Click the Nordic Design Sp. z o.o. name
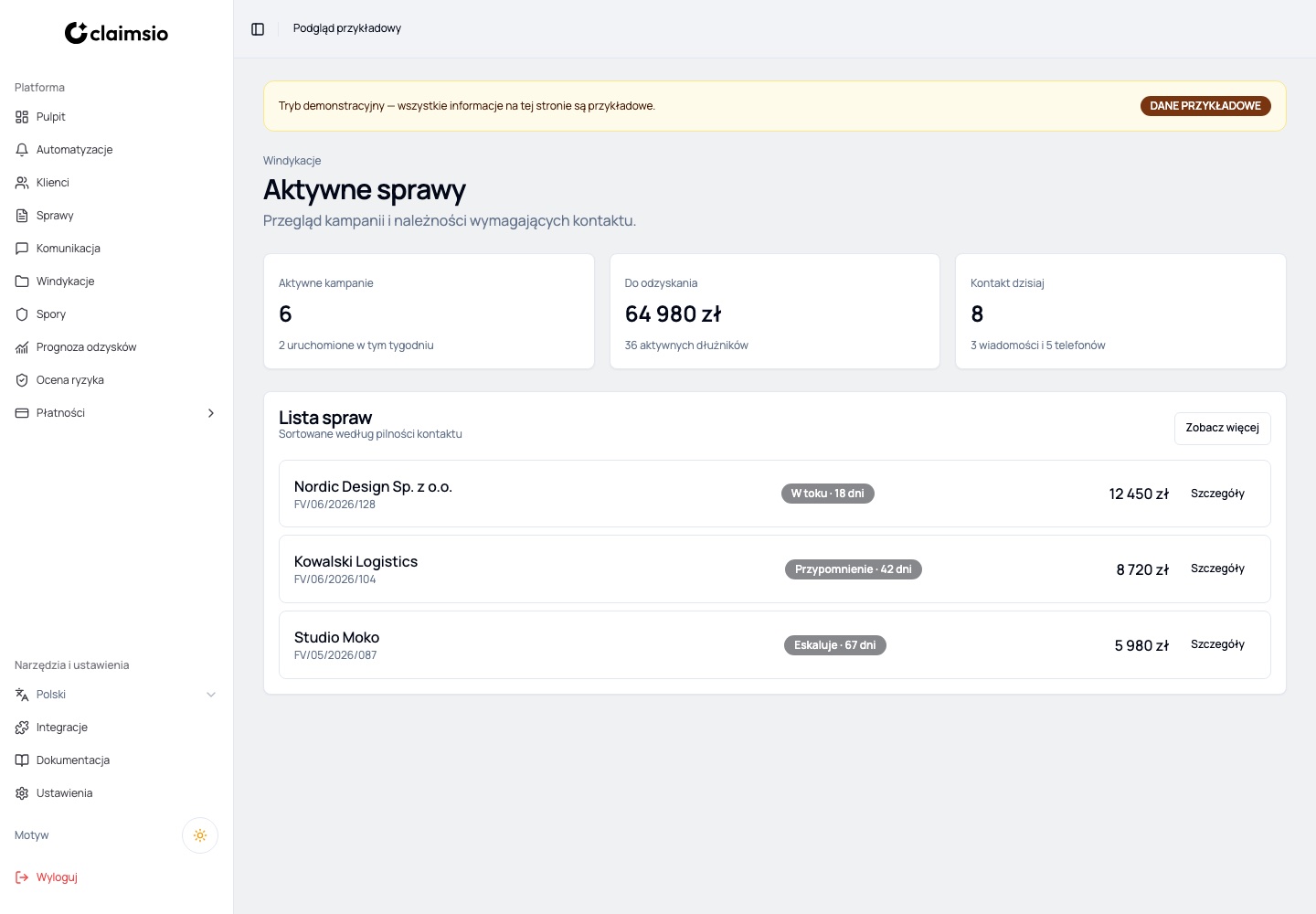Image resolution: width=1316 pixels, height=914 pixels. pyautogui.click(x=373, y=487)
